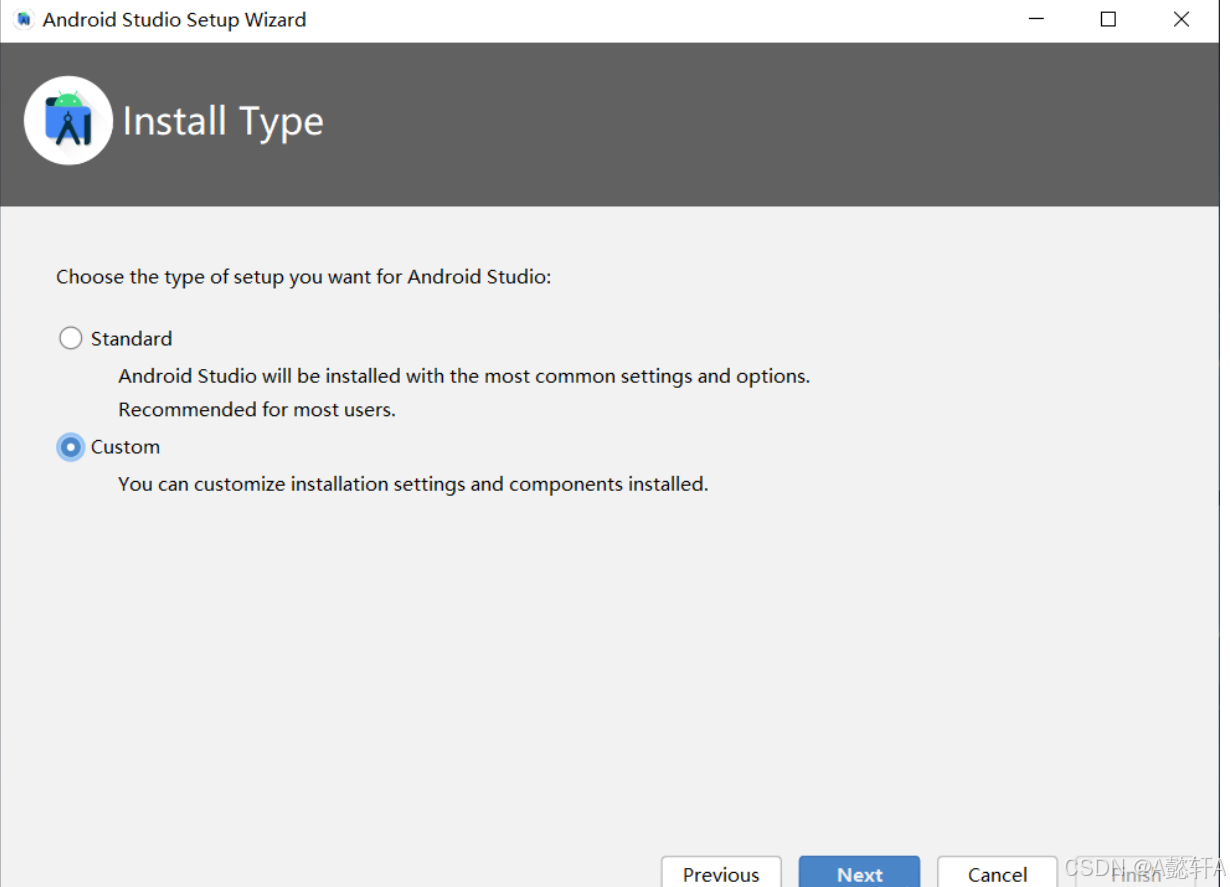Viewport: 1230px width, 887px height.
Task: Select the Custom install type radio button
Action: [x=70, y=447]
